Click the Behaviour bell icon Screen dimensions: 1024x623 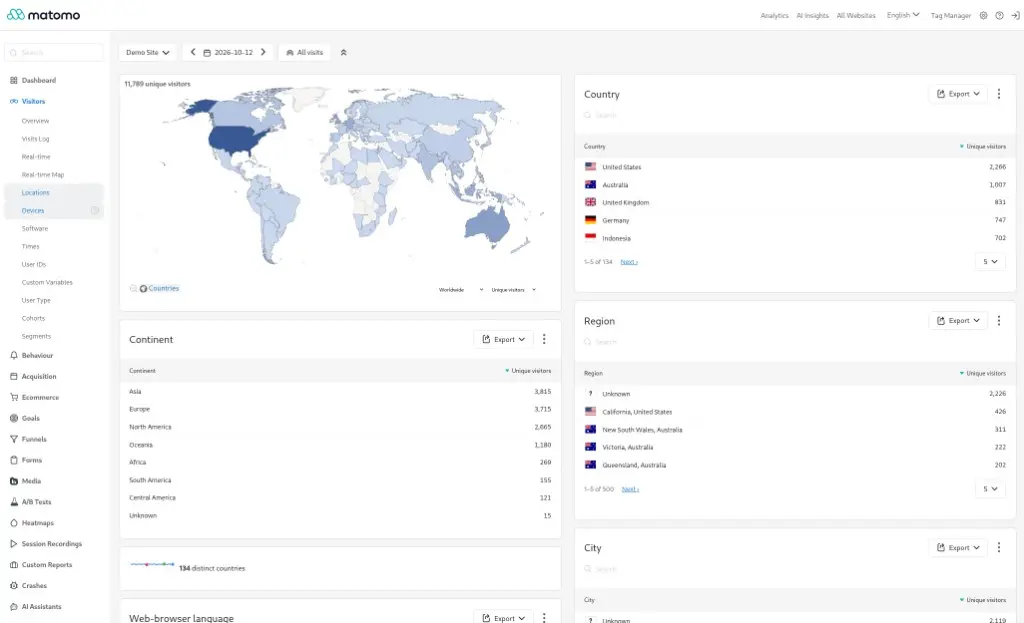(x=14, y=355)
